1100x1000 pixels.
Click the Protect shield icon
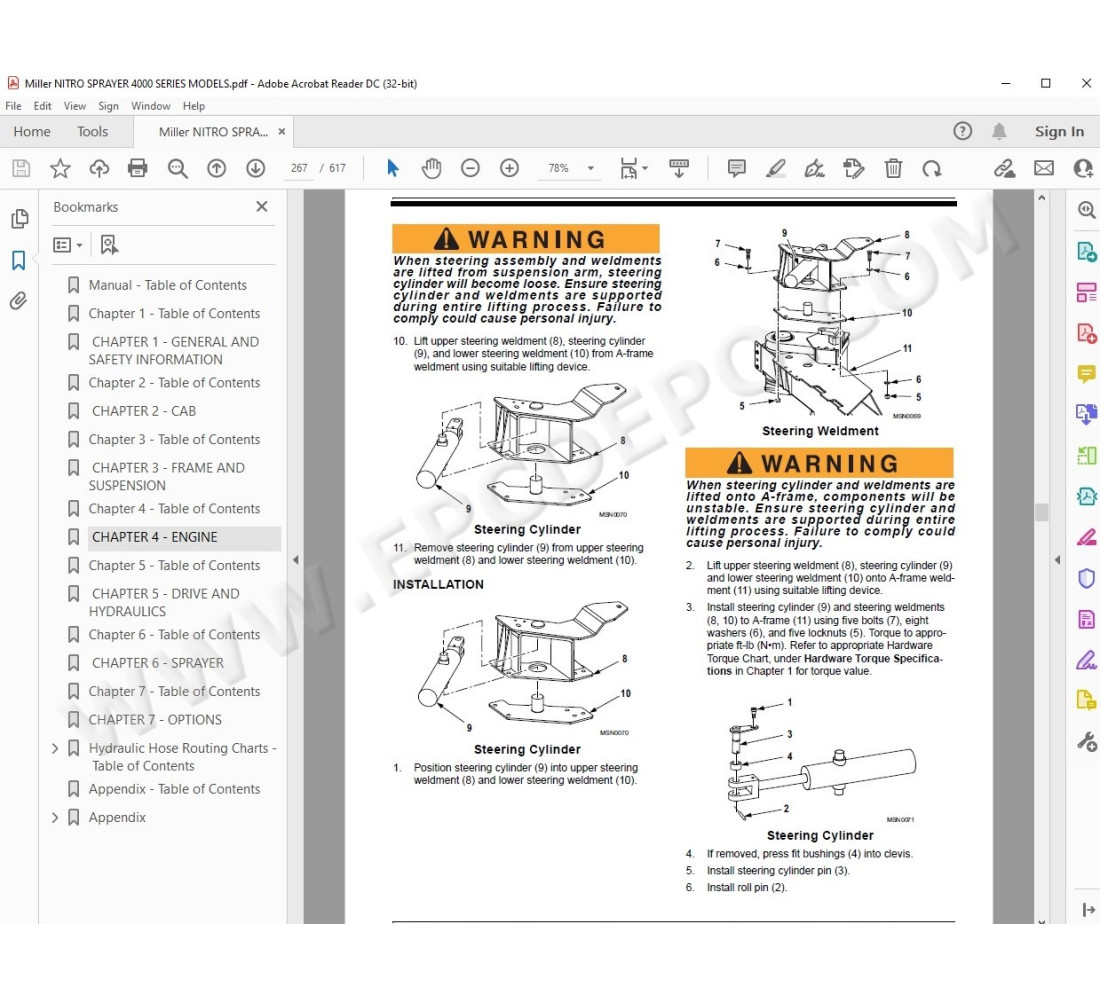tap(1086, 578)
